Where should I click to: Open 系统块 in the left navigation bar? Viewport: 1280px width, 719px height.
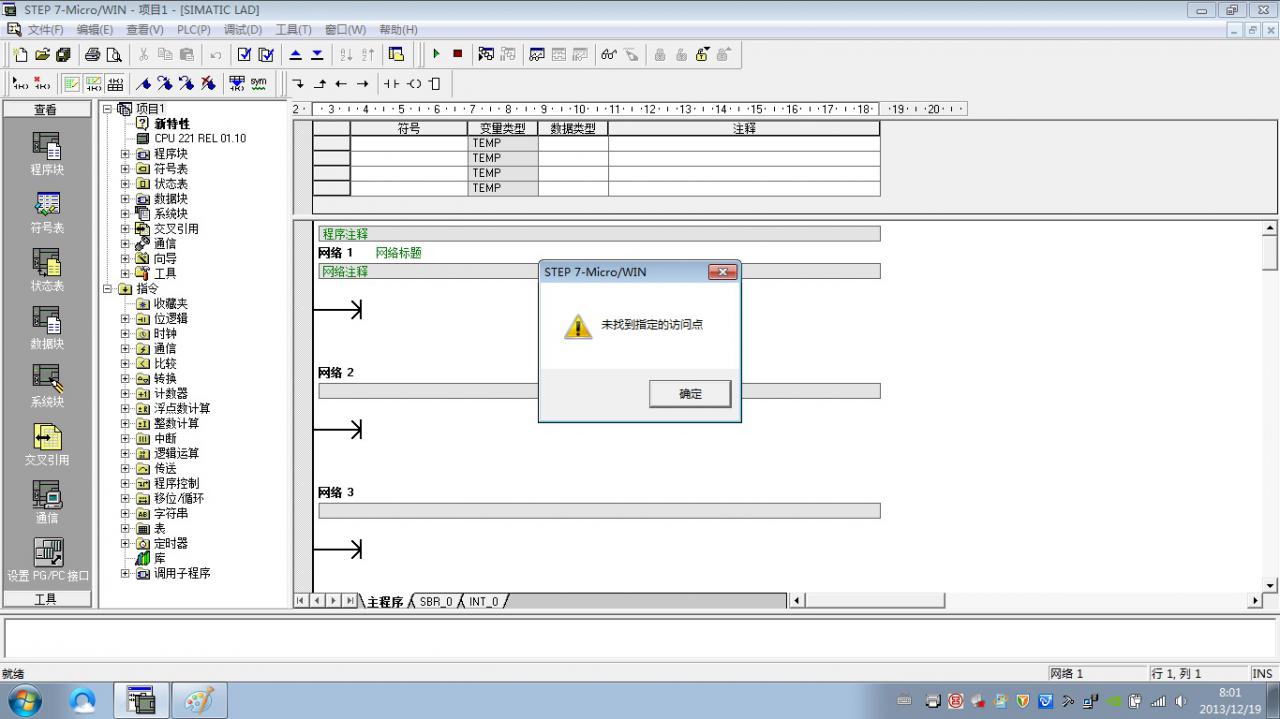click(x=47, y=385)
